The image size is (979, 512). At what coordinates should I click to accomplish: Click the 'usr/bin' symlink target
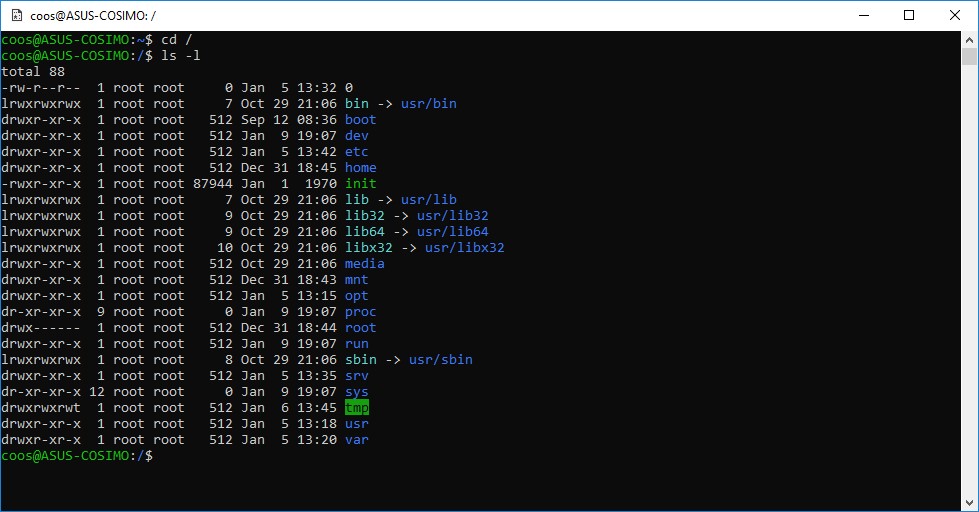pos(429,104)
